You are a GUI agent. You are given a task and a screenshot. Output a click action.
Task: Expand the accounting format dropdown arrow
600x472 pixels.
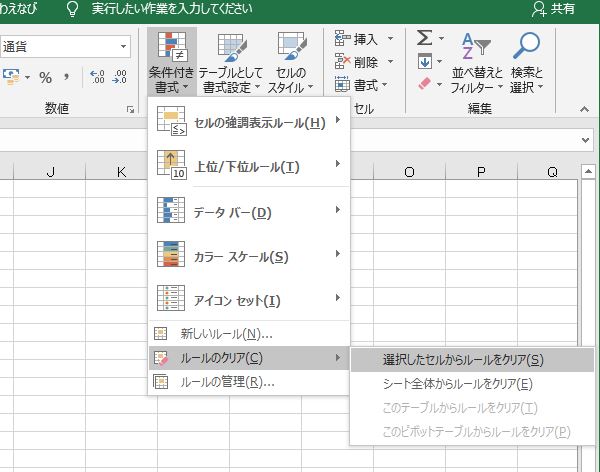point(28,77)
